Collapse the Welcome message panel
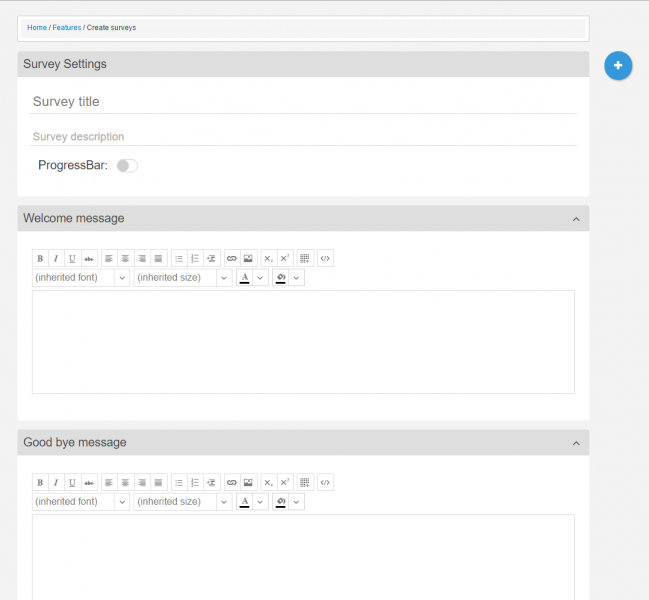Viewport: 649px width, 600px height. coord(576,219)
